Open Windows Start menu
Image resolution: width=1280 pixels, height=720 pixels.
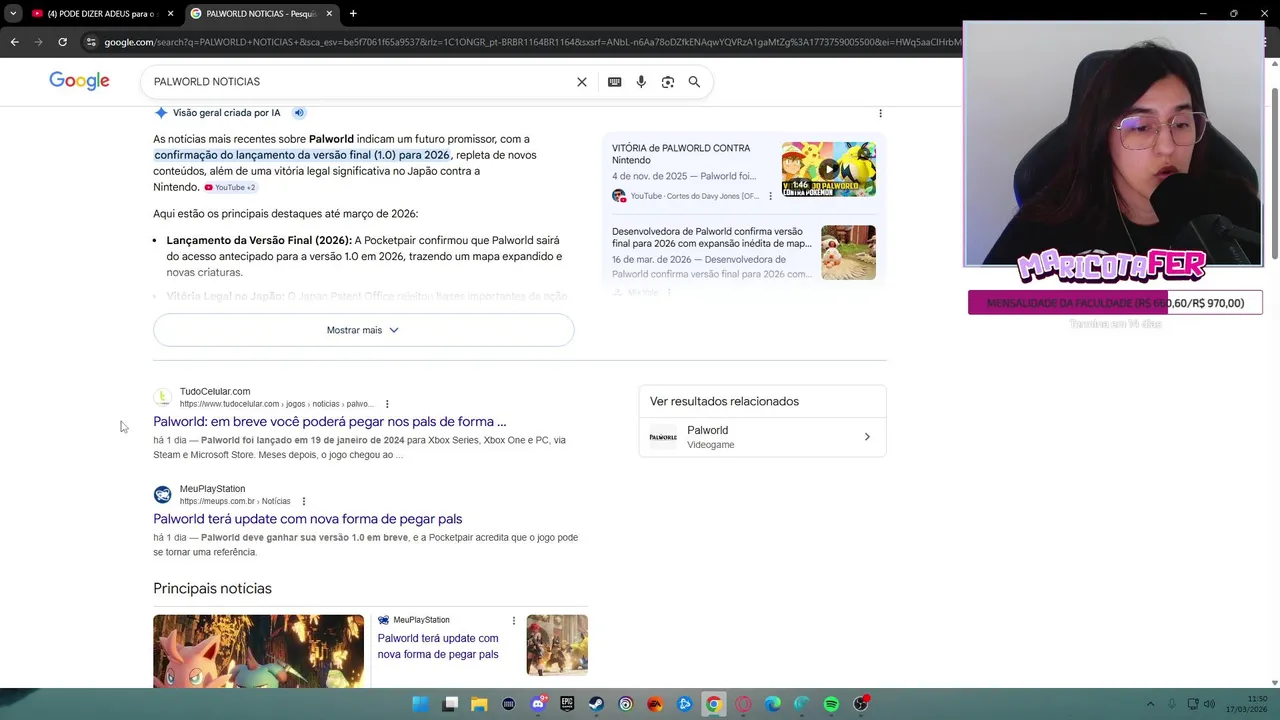[420, 704]
